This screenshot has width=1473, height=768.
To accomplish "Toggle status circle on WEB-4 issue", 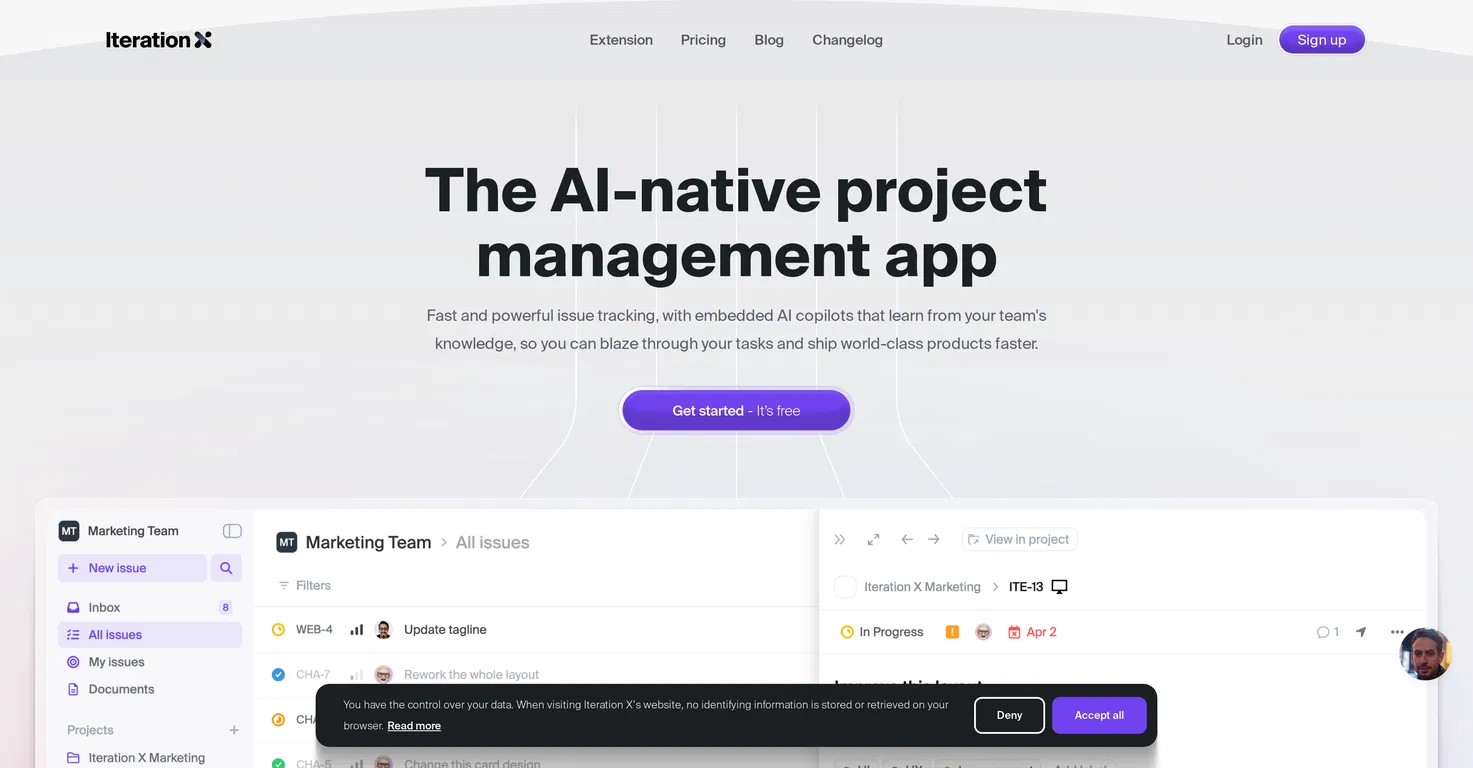I will (x=279, y=630).
